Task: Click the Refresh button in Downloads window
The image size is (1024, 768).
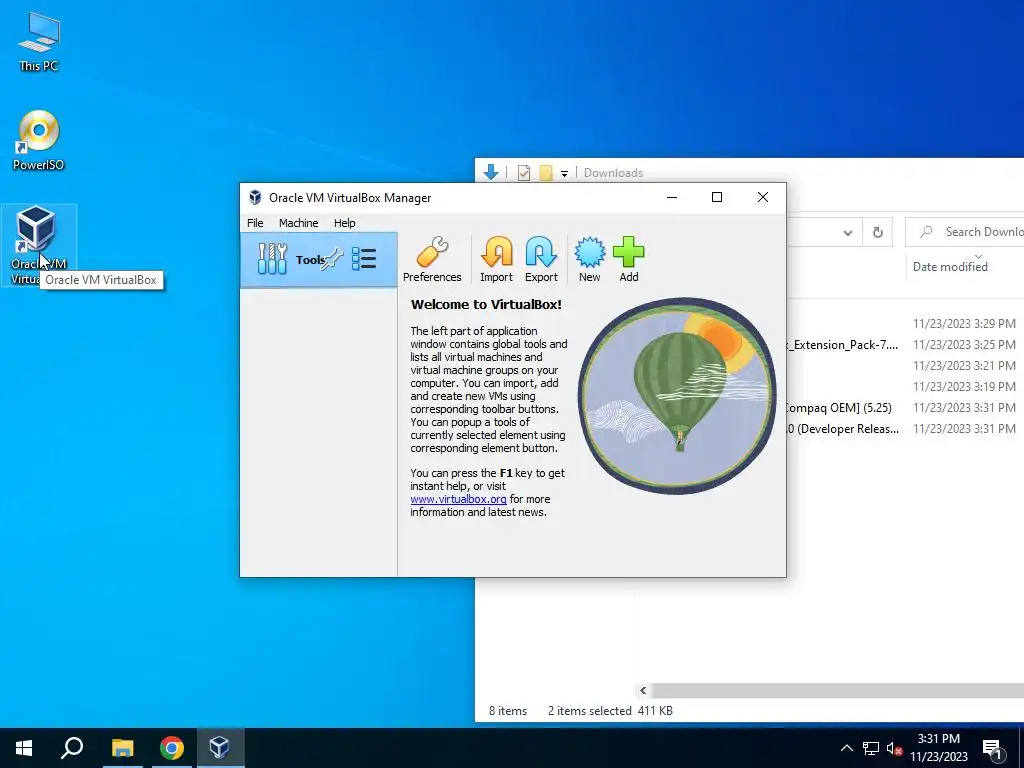Action: 878,232
